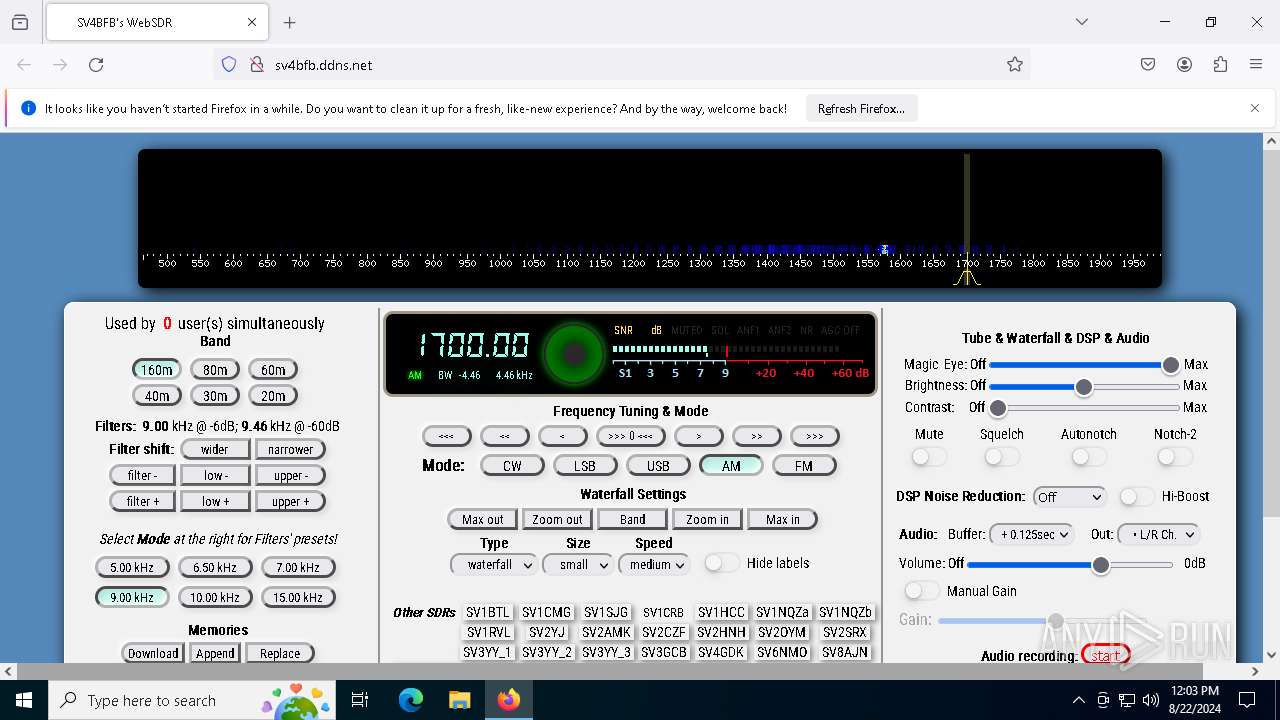The image size is (1280, 720).
Task: Zoom in the waterfall
Action: 707,520
